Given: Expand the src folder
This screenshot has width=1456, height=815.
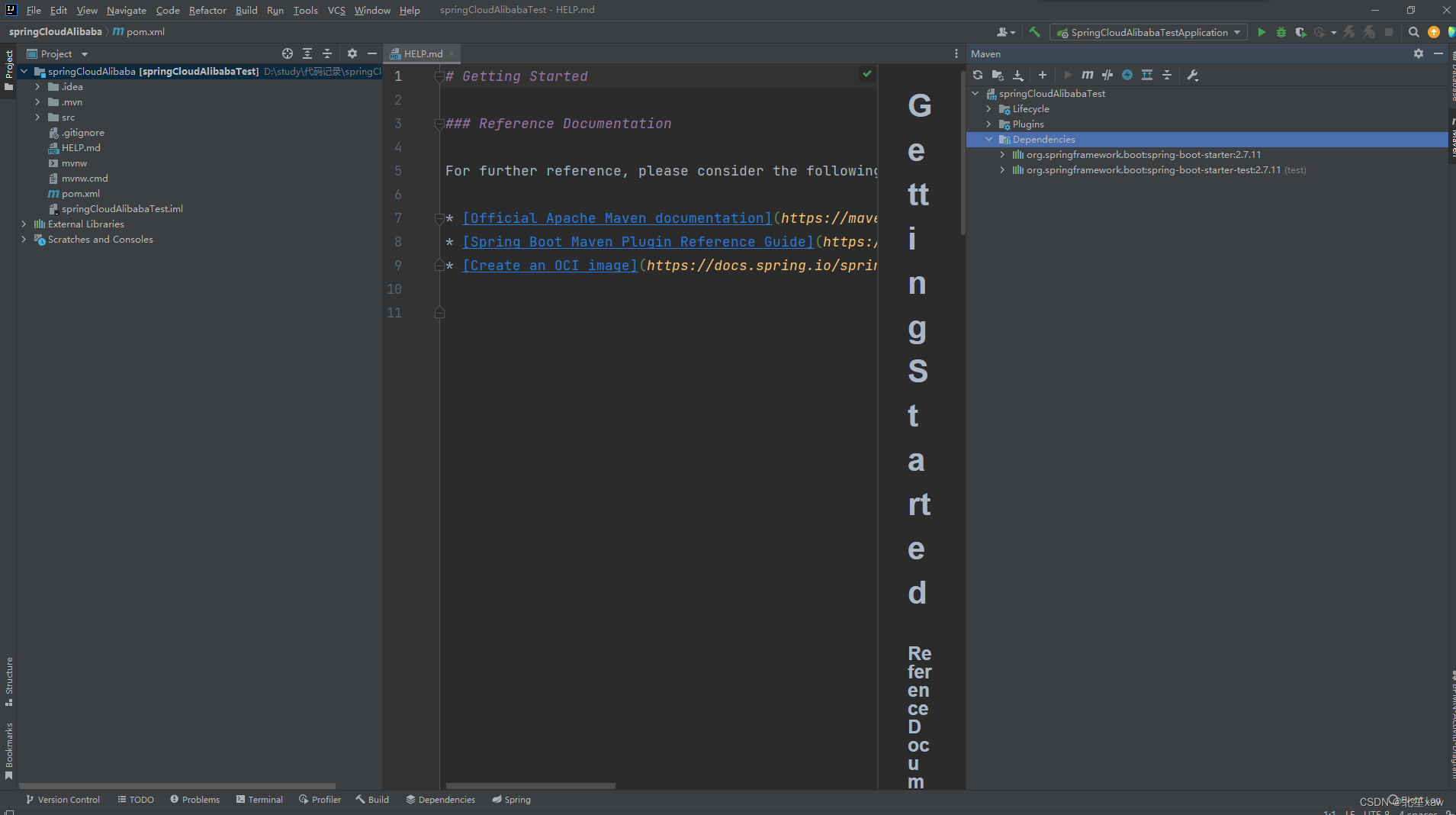Looking at the screenshot, I should pyautogui.click(x=37, y=118).
